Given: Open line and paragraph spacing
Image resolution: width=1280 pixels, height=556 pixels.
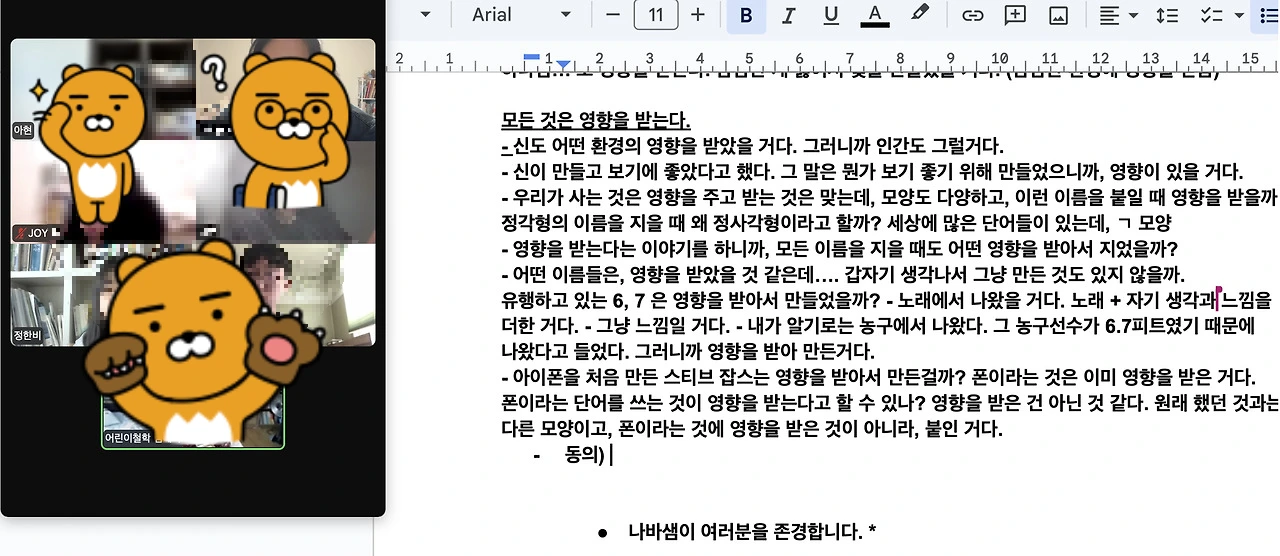Looking at the screenshot, I should 1167,15.
